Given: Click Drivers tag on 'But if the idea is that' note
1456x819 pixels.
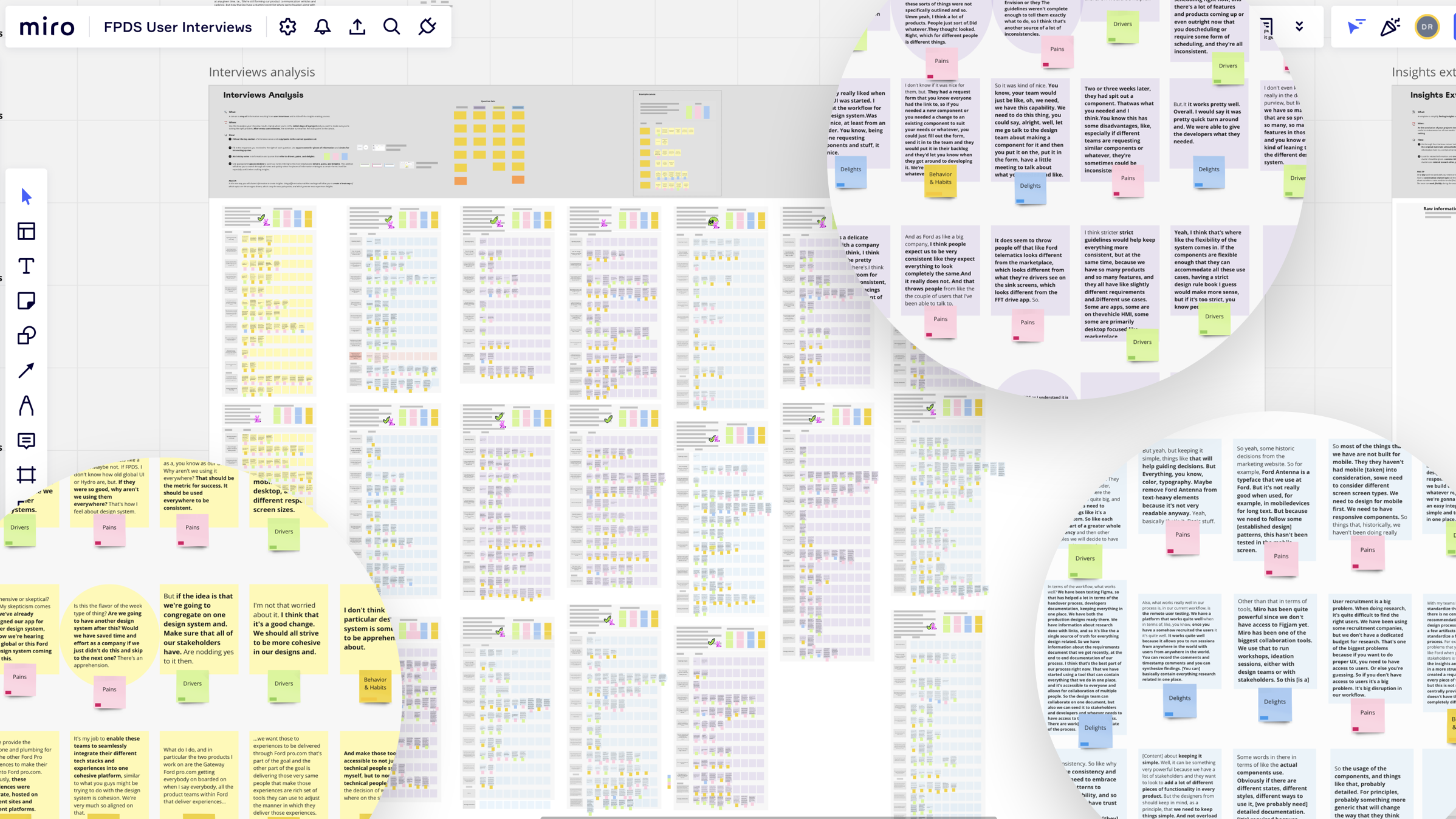Looking at the screenshot, I should pos(193,686).
